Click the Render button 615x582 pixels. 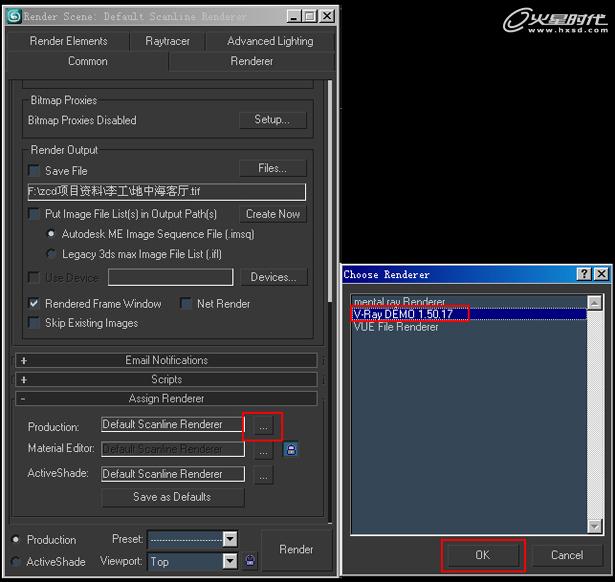point(297,549)
